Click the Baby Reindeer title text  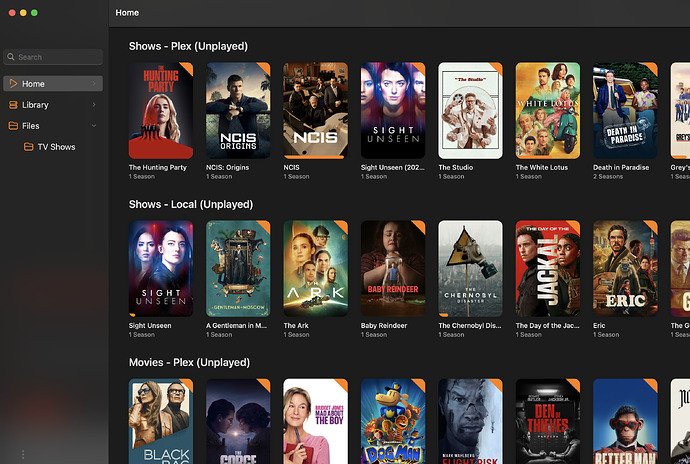click(x=384, y=325)
